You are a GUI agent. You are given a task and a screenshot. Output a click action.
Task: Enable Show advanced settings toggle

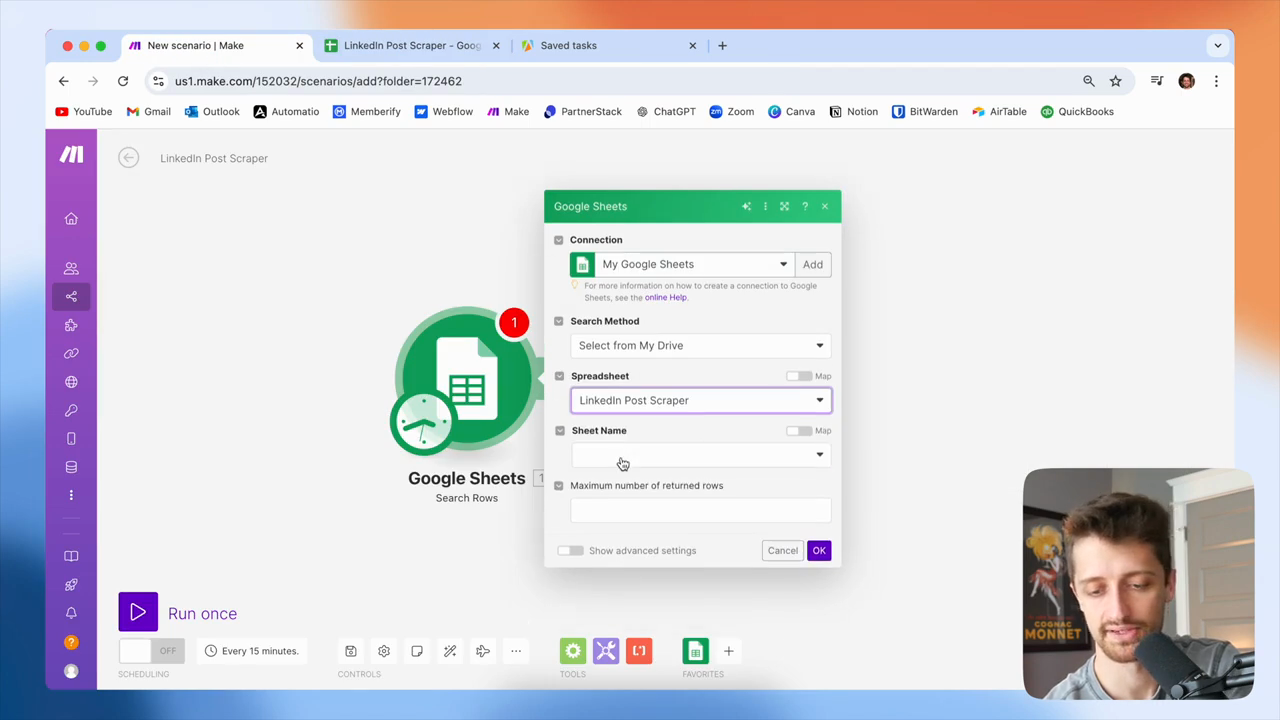click(570, 551)
